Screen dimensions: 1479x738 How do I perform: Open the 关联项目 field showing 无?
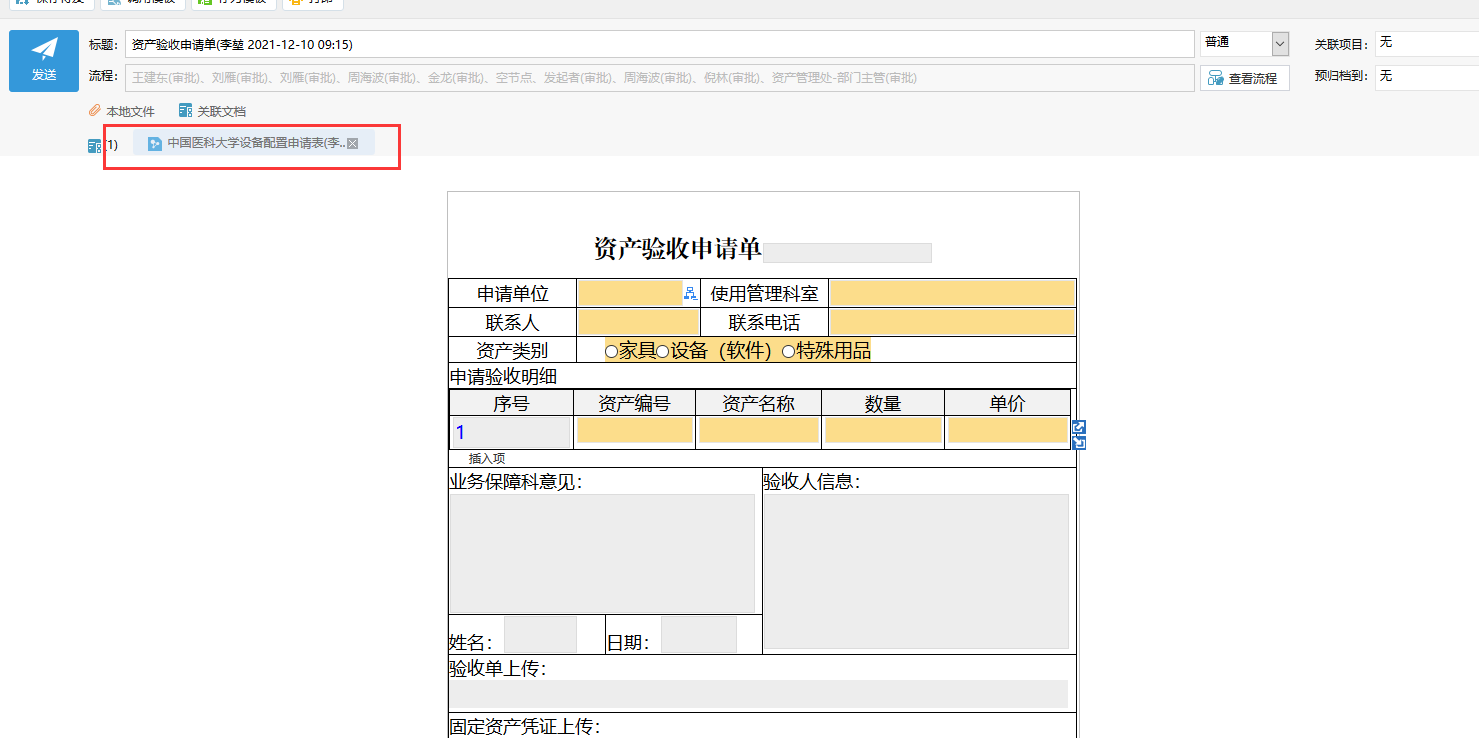tap(1427, 43)
